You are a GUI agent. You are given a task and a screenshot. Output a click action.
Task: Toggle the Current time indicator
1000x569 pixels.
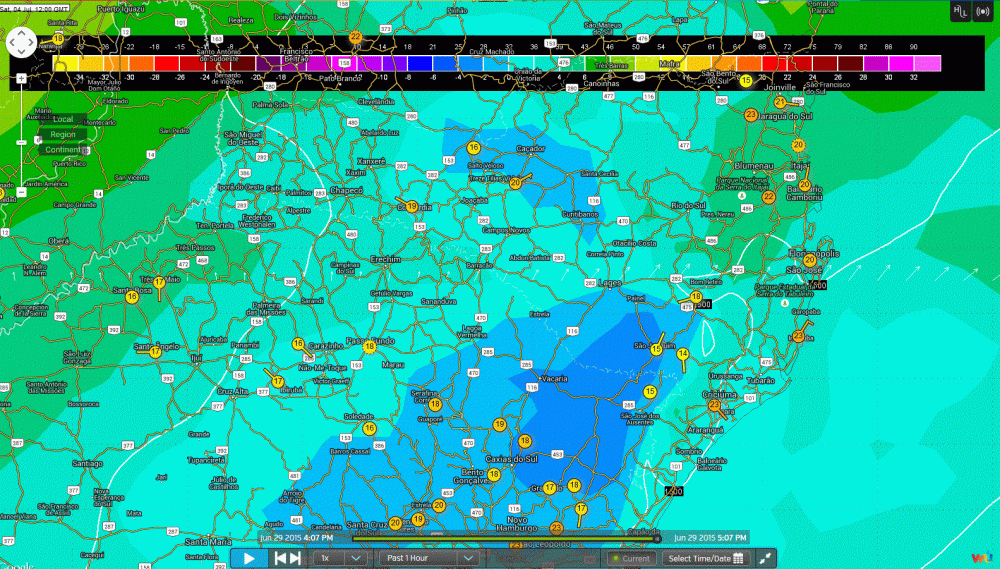[630, 558]
